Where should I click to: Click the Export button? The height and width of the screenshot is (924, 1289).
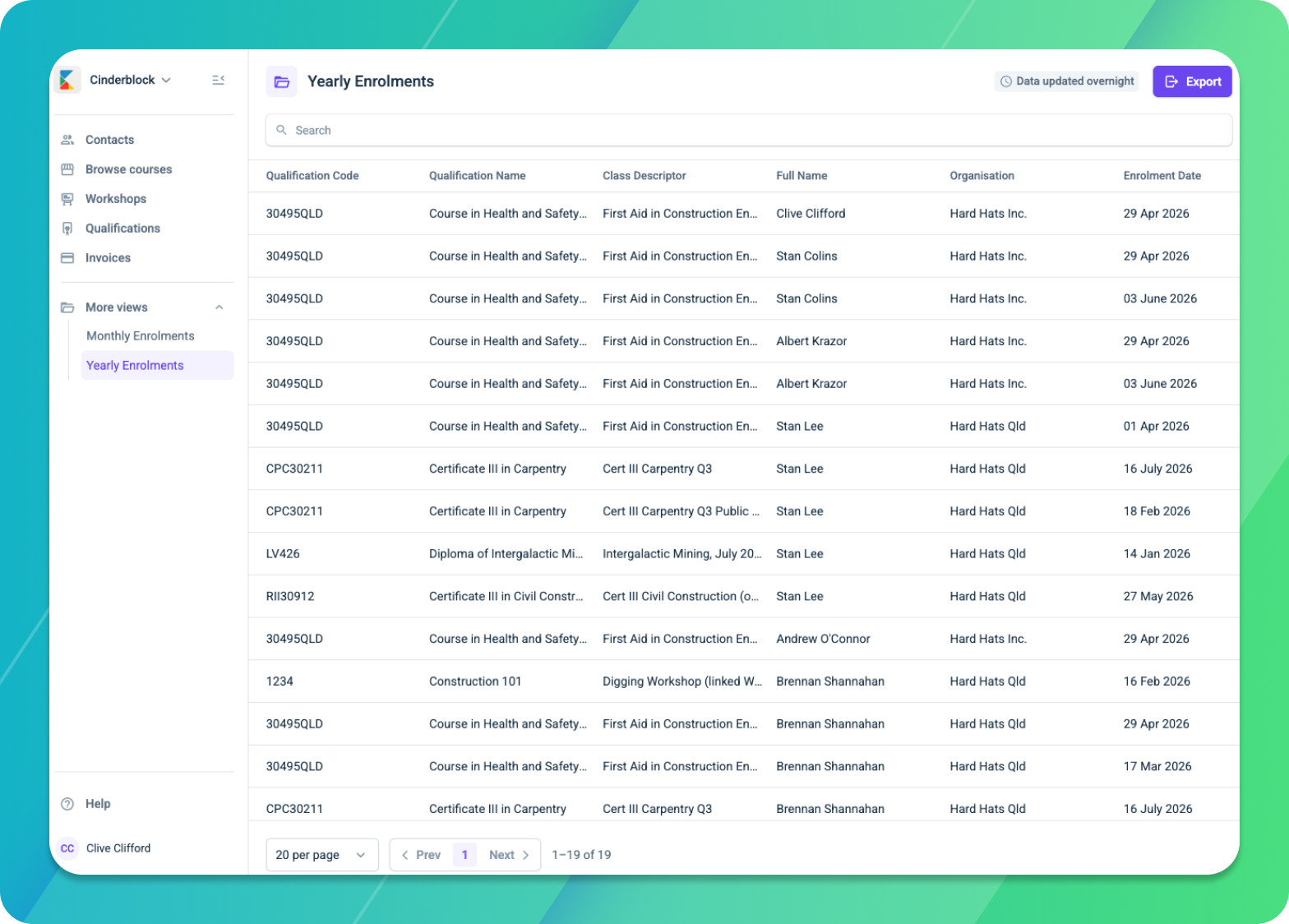pos(1192,81)
